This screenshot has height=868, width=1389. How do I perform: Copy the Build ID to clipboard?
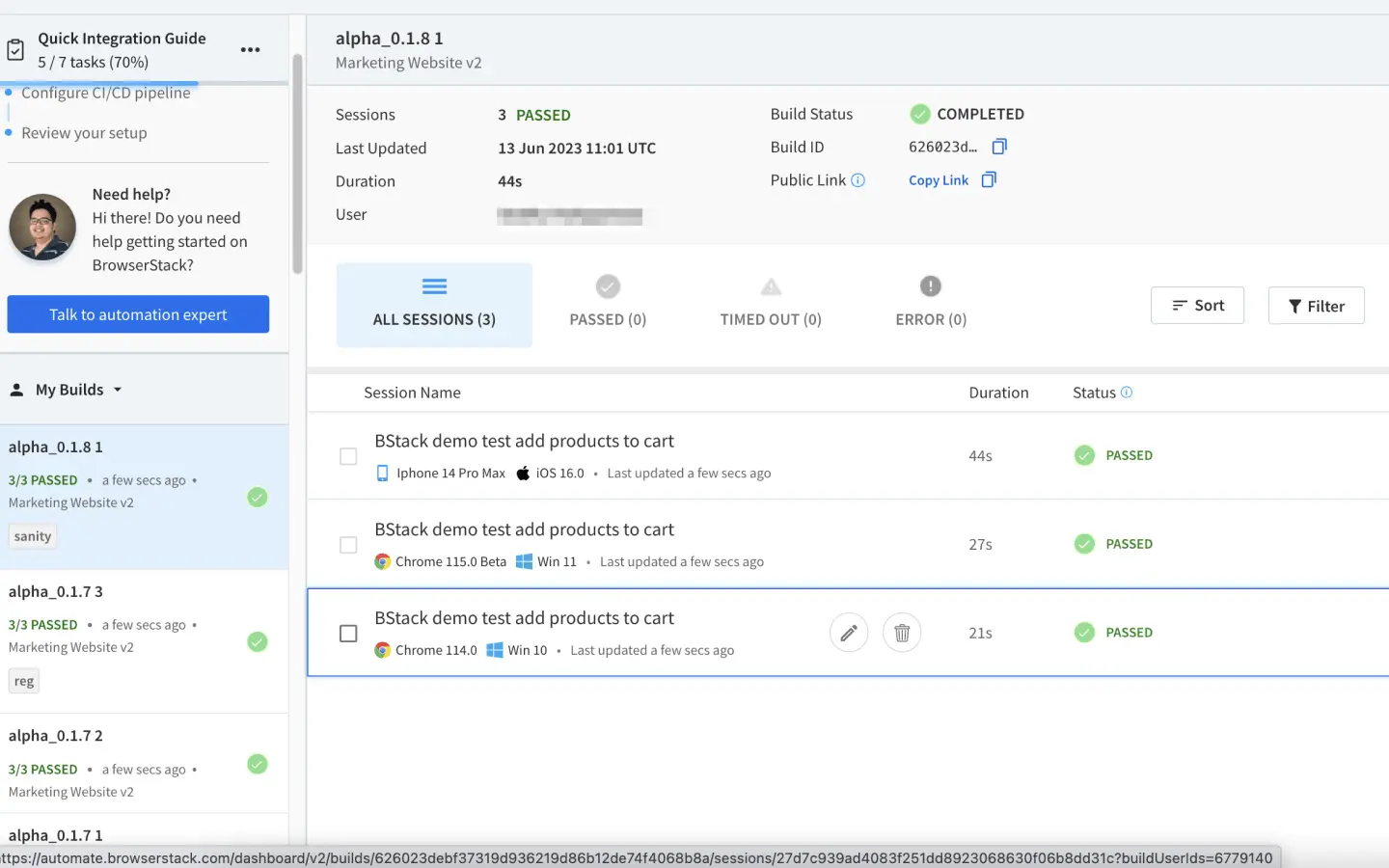[x=999, y=147]
